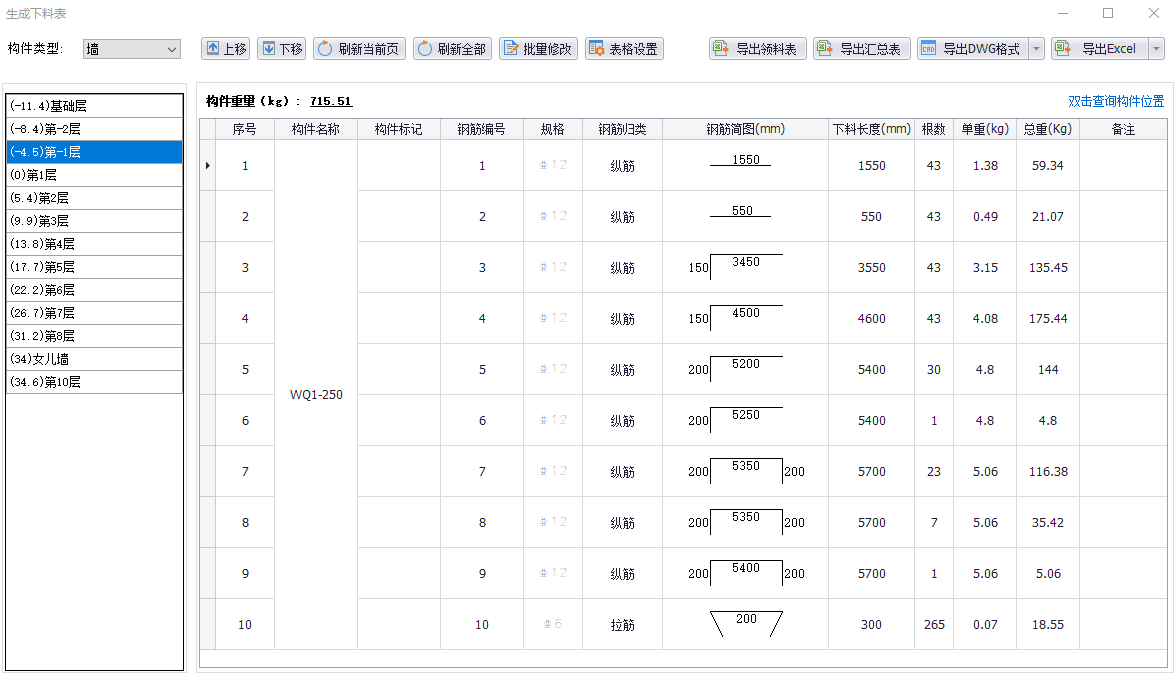This screenshot has width=1175, height=676.
Task: Click the 上移 move-up icon button
Action: 226,49
